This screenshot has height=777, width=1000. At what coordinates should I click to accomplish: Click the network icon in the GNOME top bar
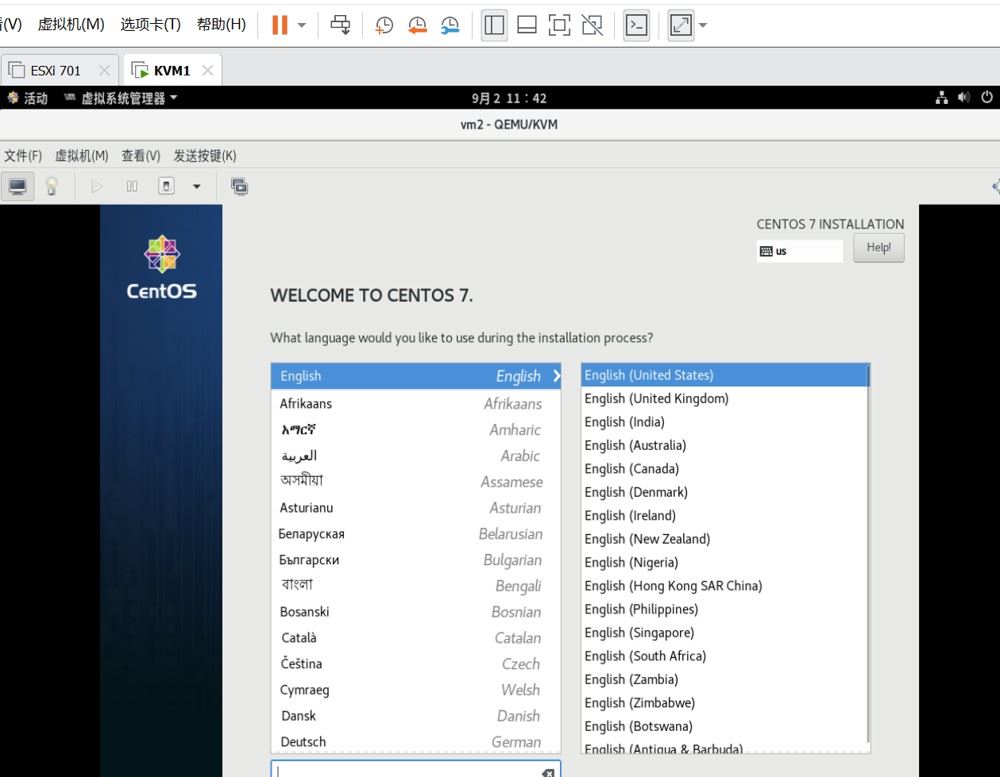941,98
